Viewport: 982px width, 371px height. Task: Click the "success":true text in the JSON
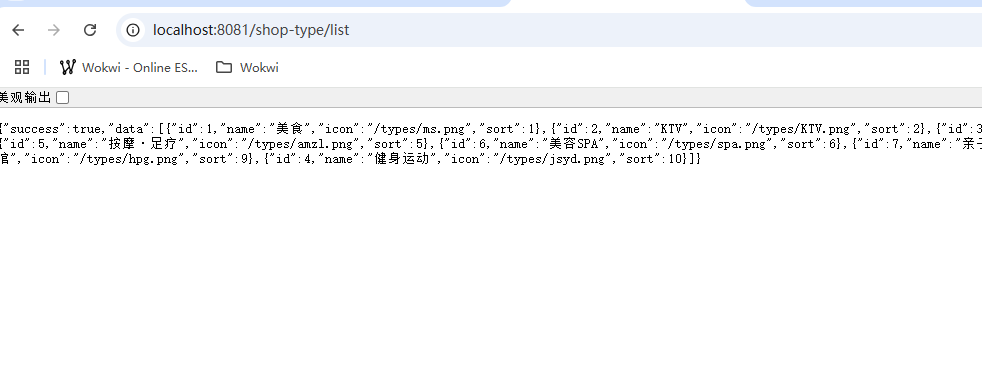click(x=49, y=129)
